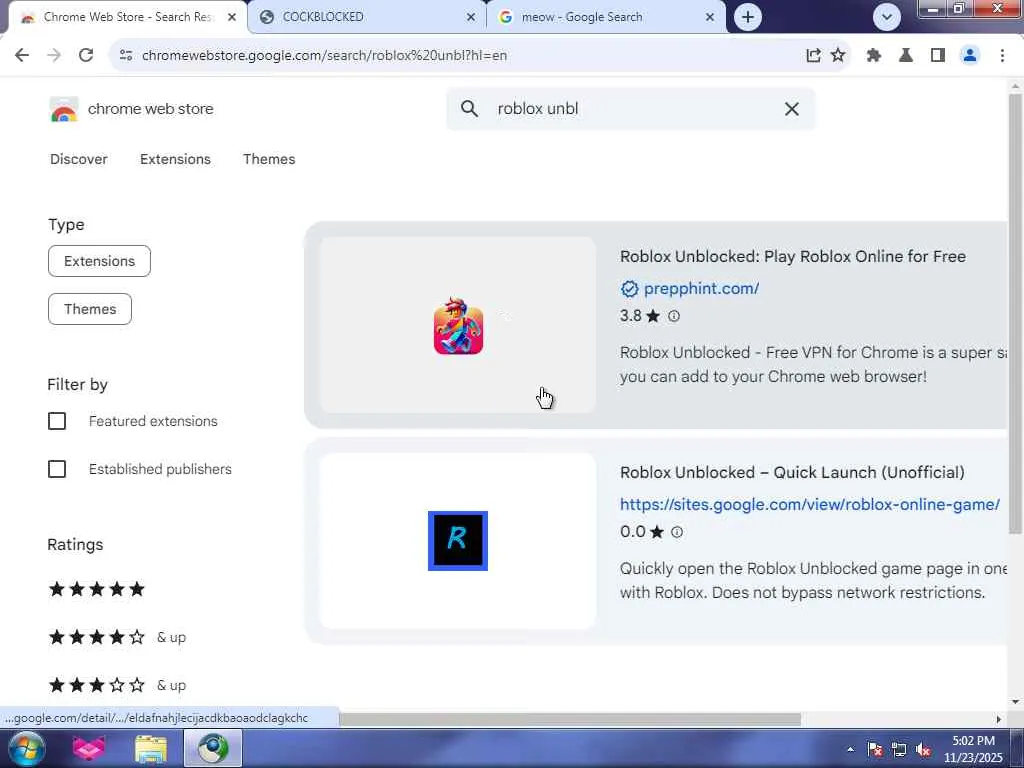Open the file explorer taskbar folder

coord(151,748)
